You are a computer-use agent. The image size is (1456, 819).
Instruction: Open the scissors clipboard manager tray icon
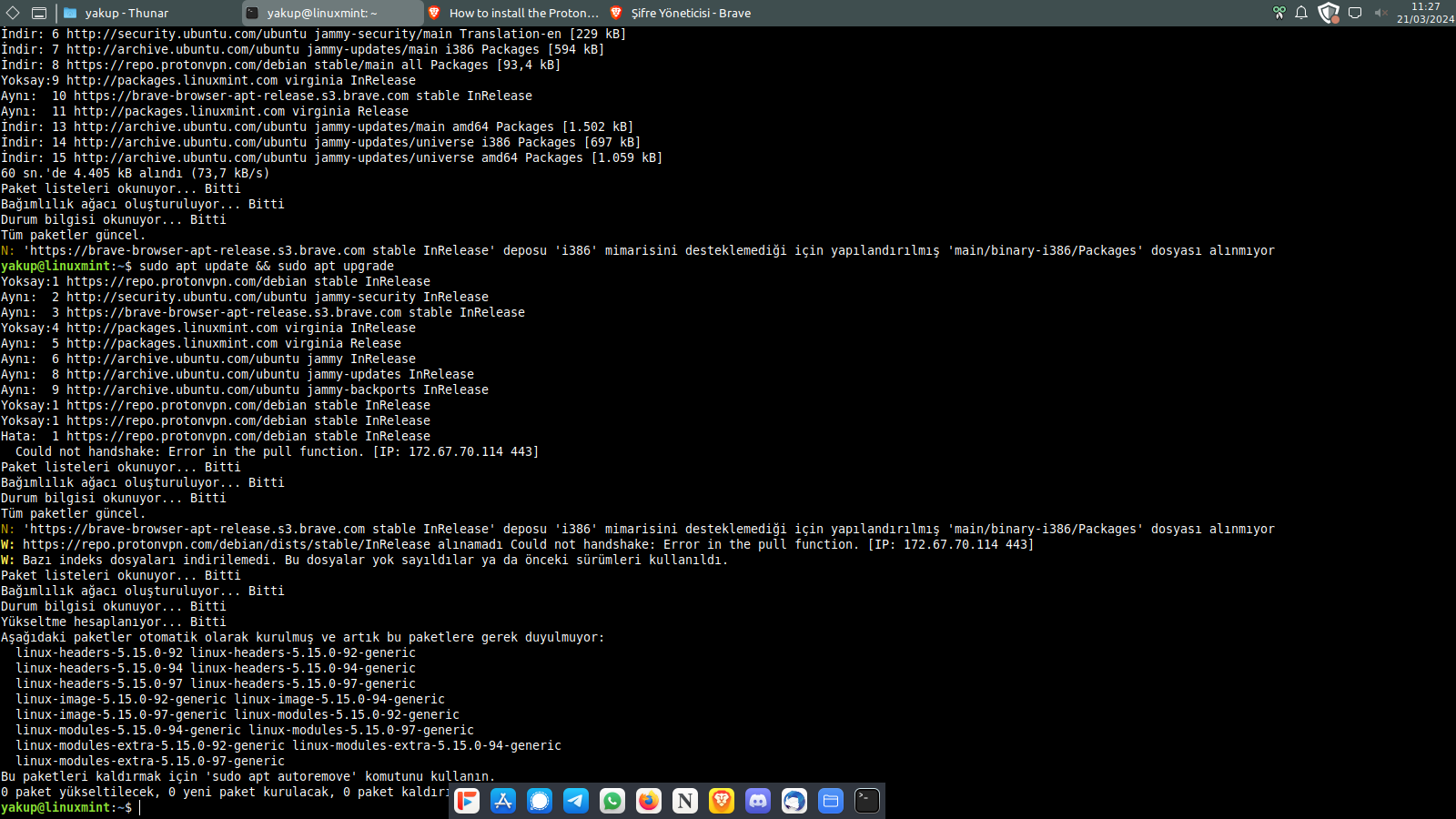(x=1279, y=13)
